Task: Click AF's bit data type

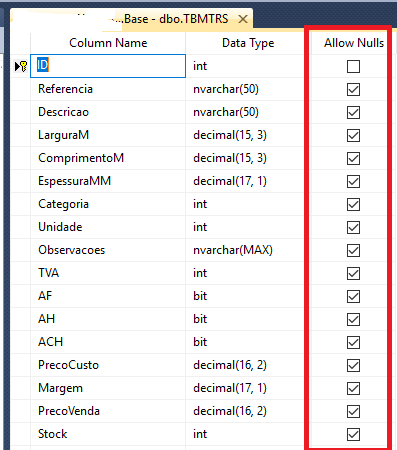Action: (245, 296)
